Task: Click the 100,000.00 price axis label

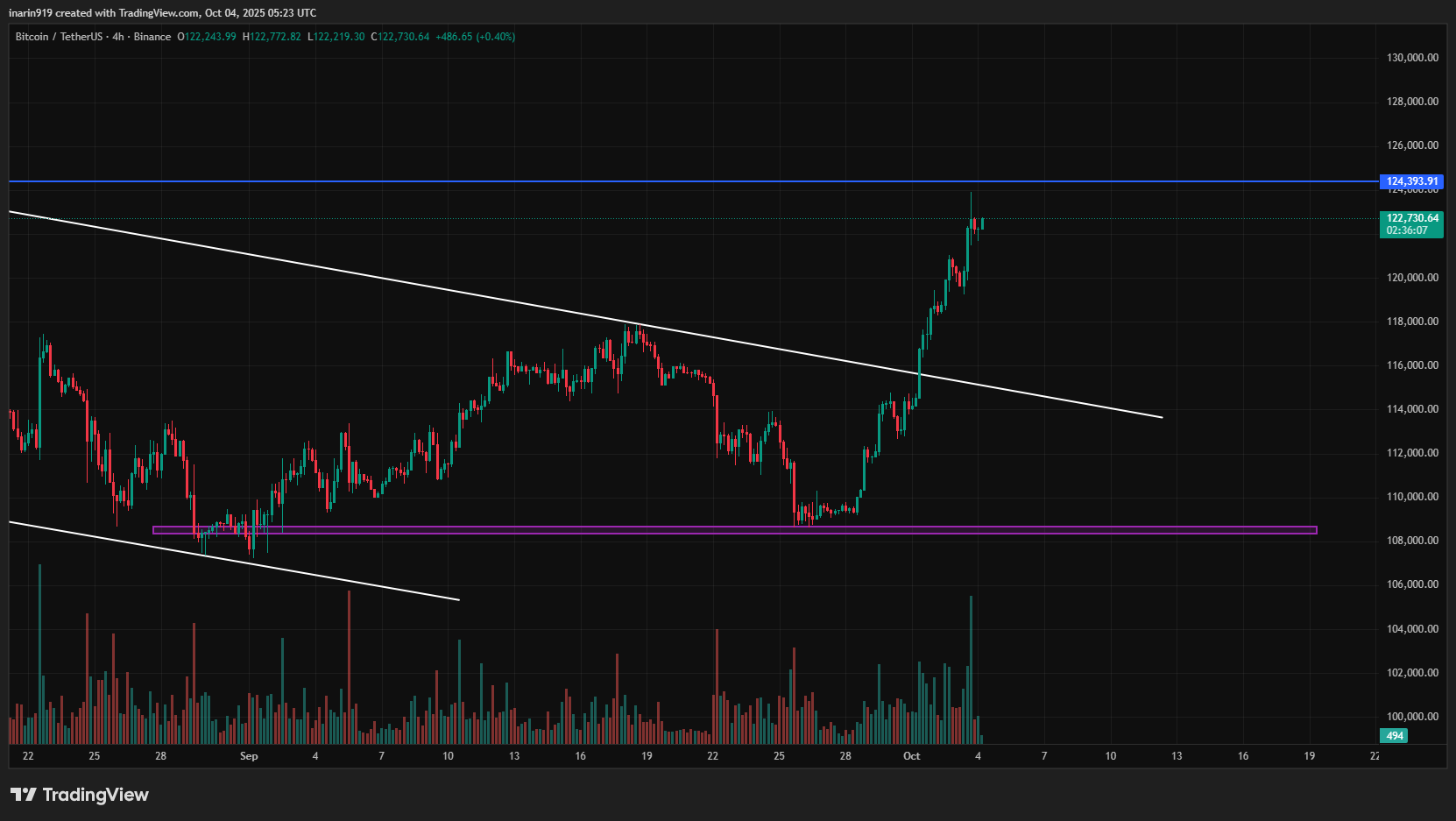Action: tap(1412, 717)
